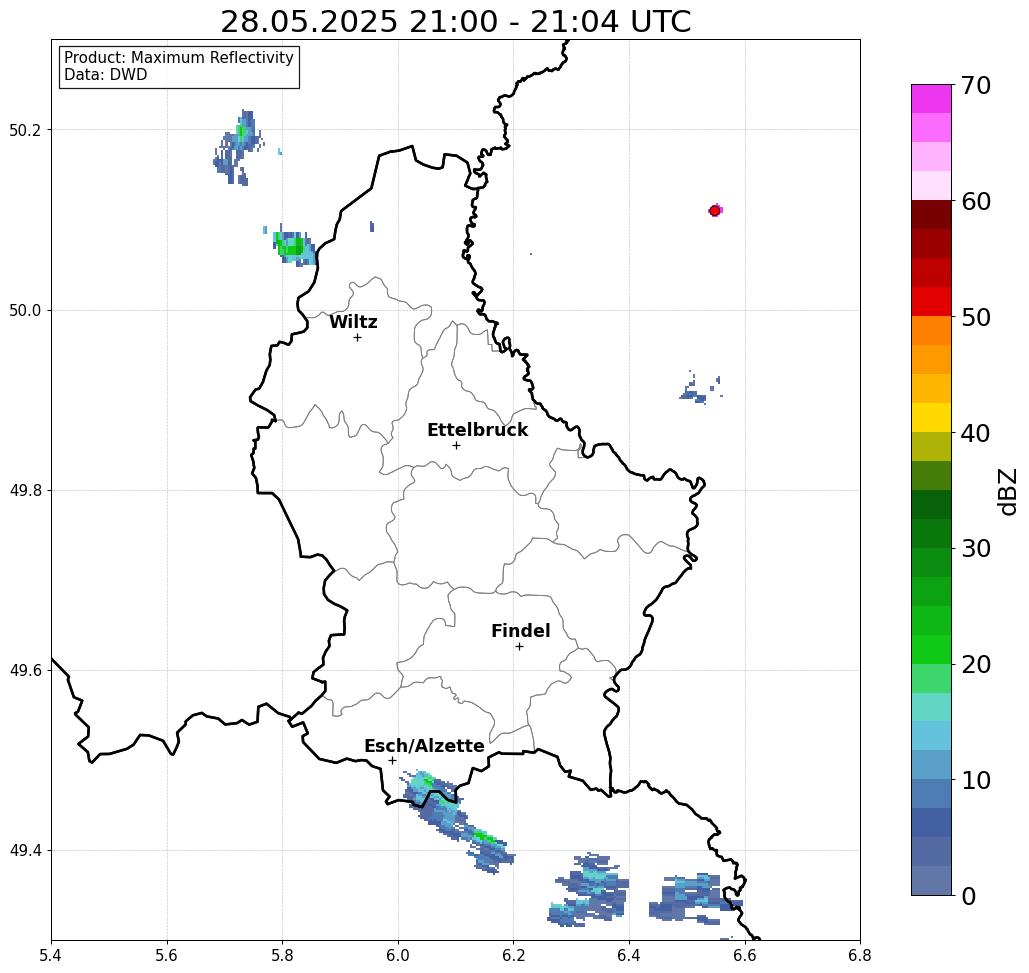The width and height of the screenshot is (1029, 973).
Task: Click the longitude axis label 5.4
Action: pos(51,955)
